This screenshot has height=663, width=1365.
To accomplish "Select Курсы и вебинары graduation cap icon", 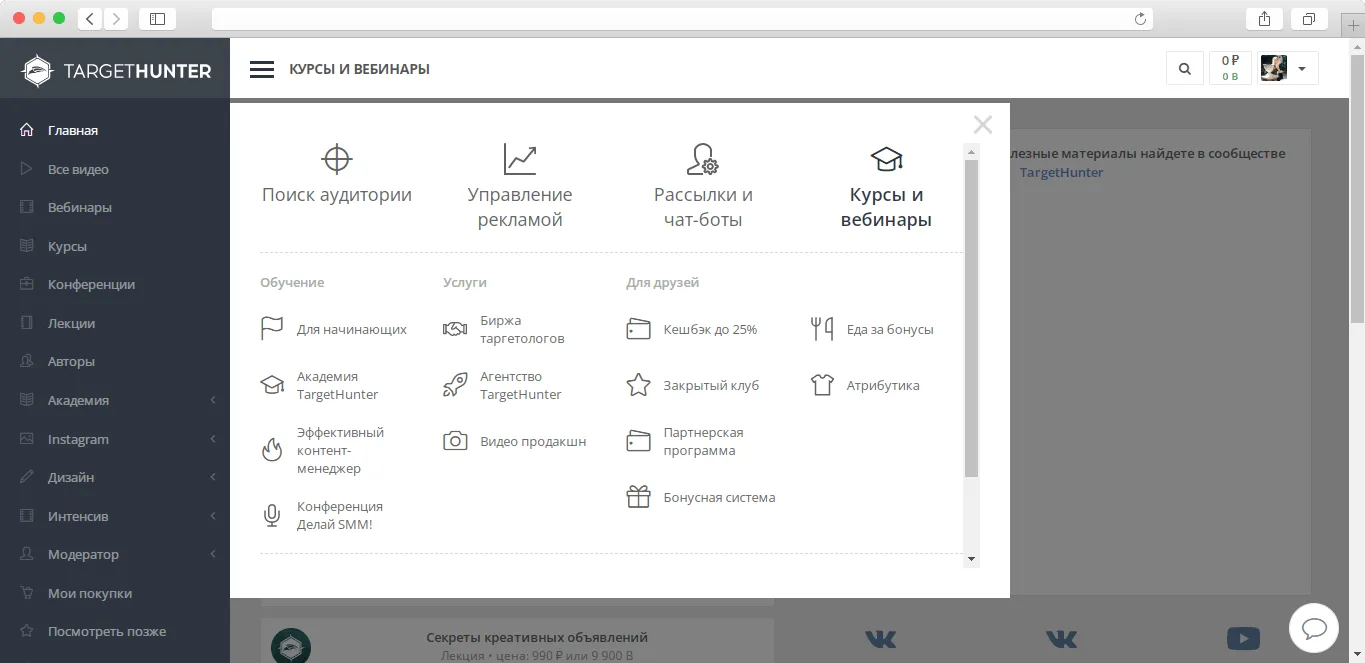I will tap(886, 159).
